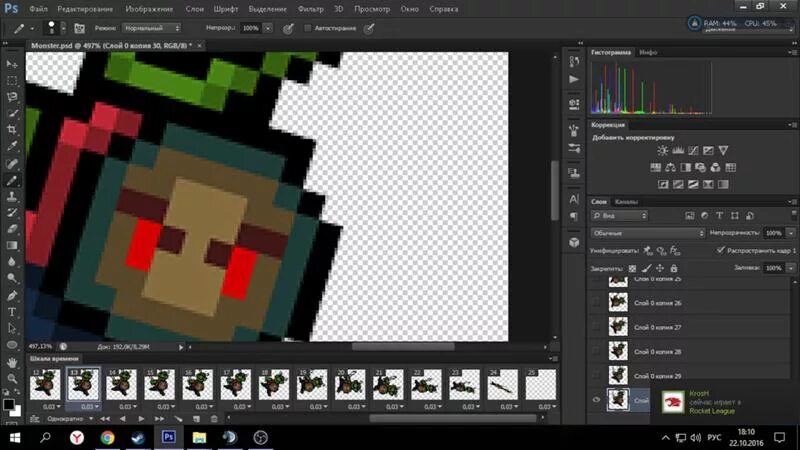This screenshot has height=450, width=800.
Task: Open the layer blend mode dropdown 'Обычные'
Action: [x=648, y=233]
